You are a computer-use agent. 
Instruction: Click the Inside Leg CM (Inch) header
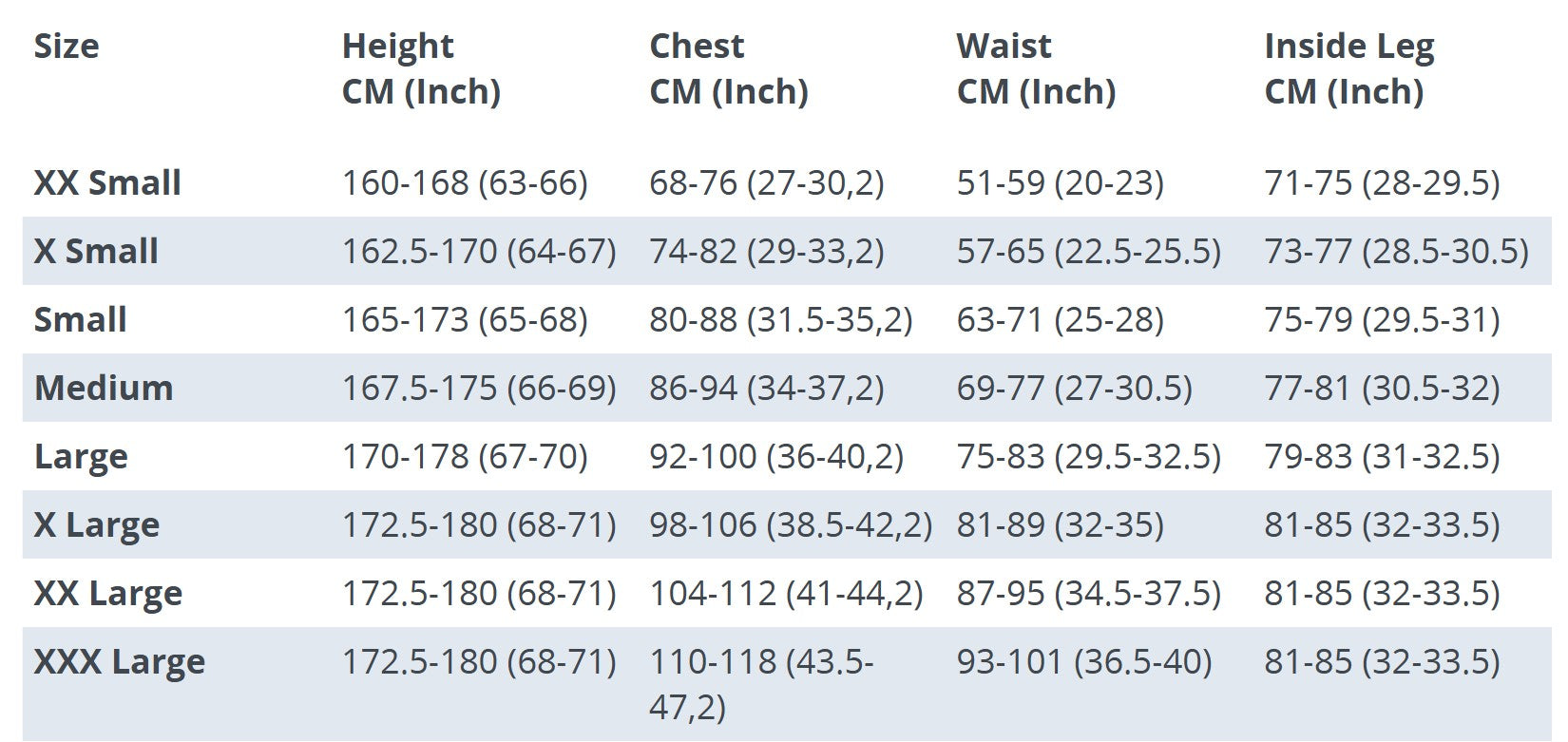(x=1349, y=68)
